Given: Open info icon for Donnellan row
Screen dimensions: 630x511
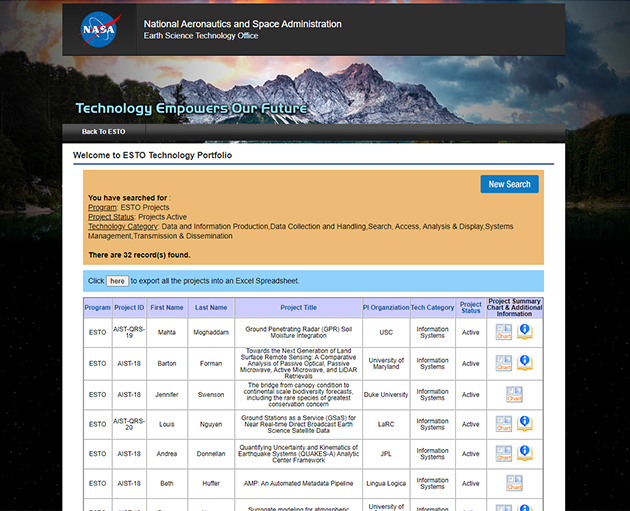Looking at the screenshot, I should tap(524, 454).
